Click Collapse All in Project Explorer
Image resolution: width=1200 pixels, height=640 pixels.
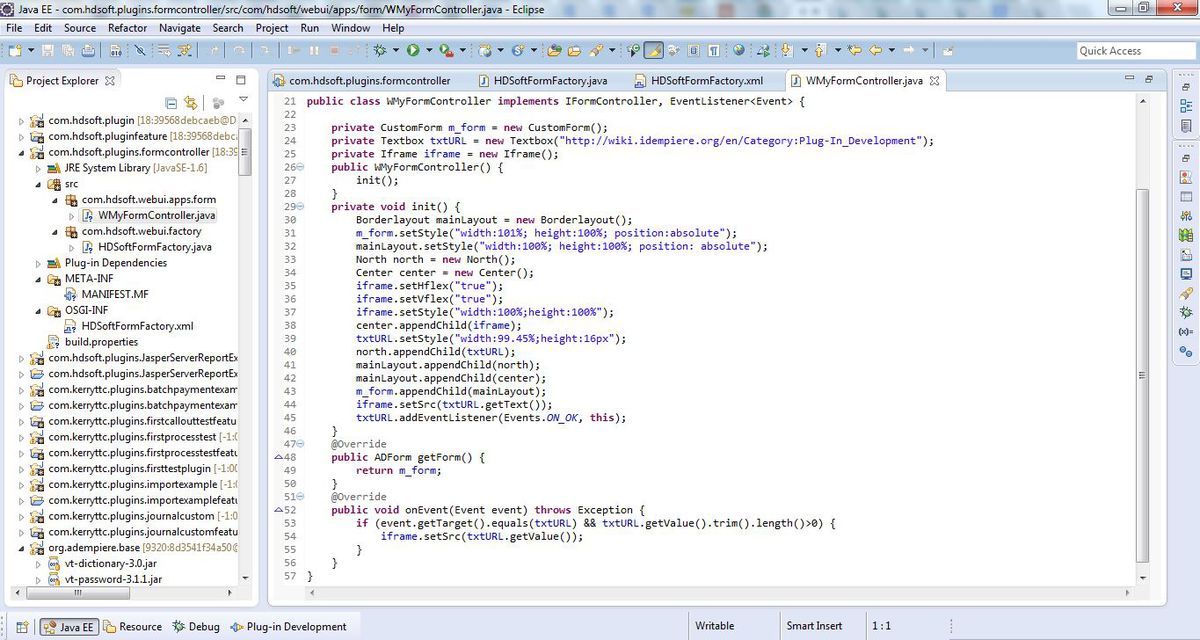coord(171,103)
